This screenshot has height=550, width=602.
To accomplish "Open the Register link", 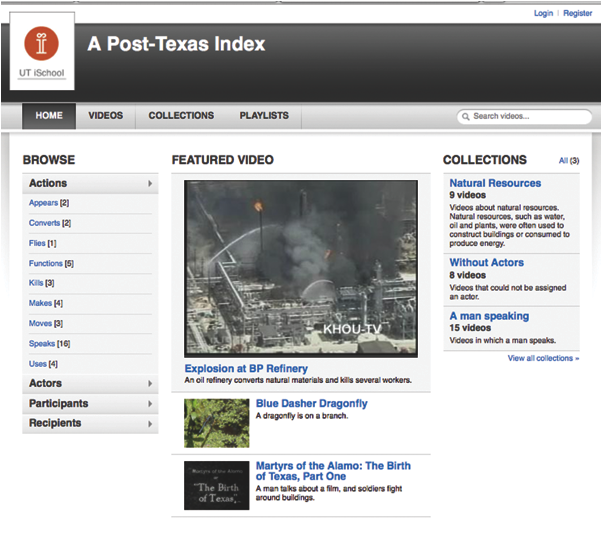I will (x=577, y=13).
